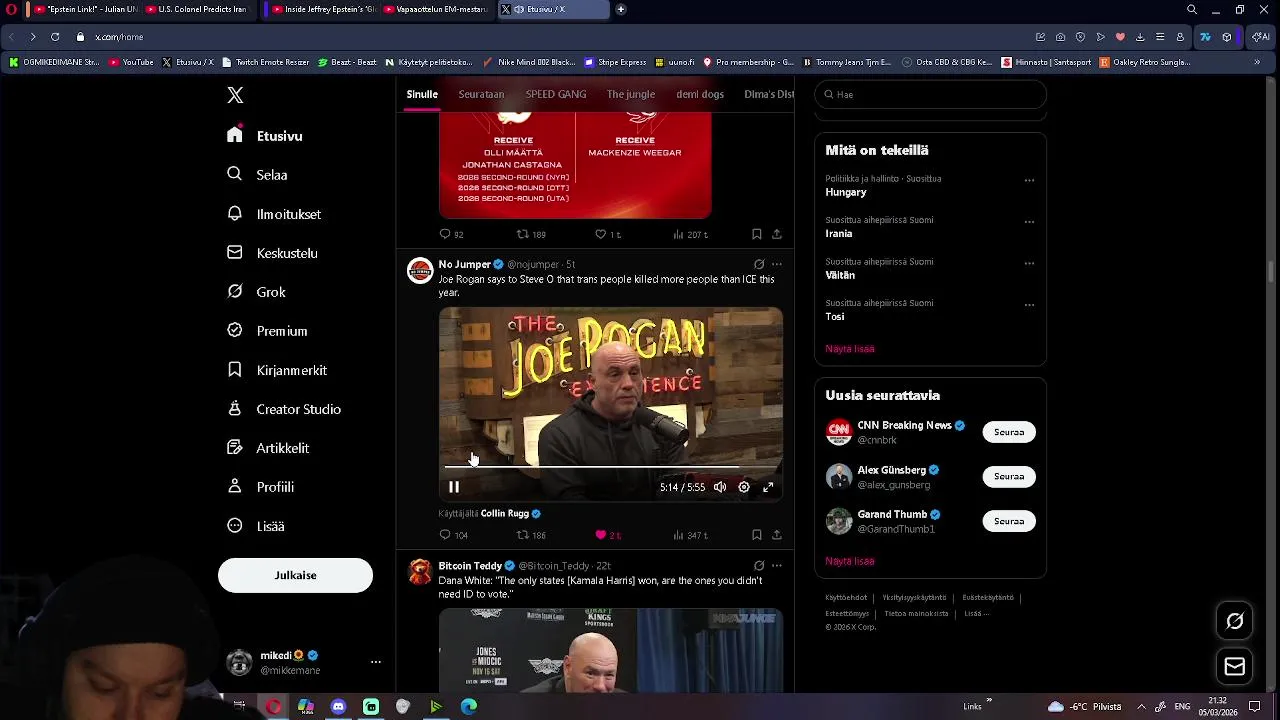Open No Jumper profile avatar
The height and width of the screenshot is (720, 1280).
(420, 270)
